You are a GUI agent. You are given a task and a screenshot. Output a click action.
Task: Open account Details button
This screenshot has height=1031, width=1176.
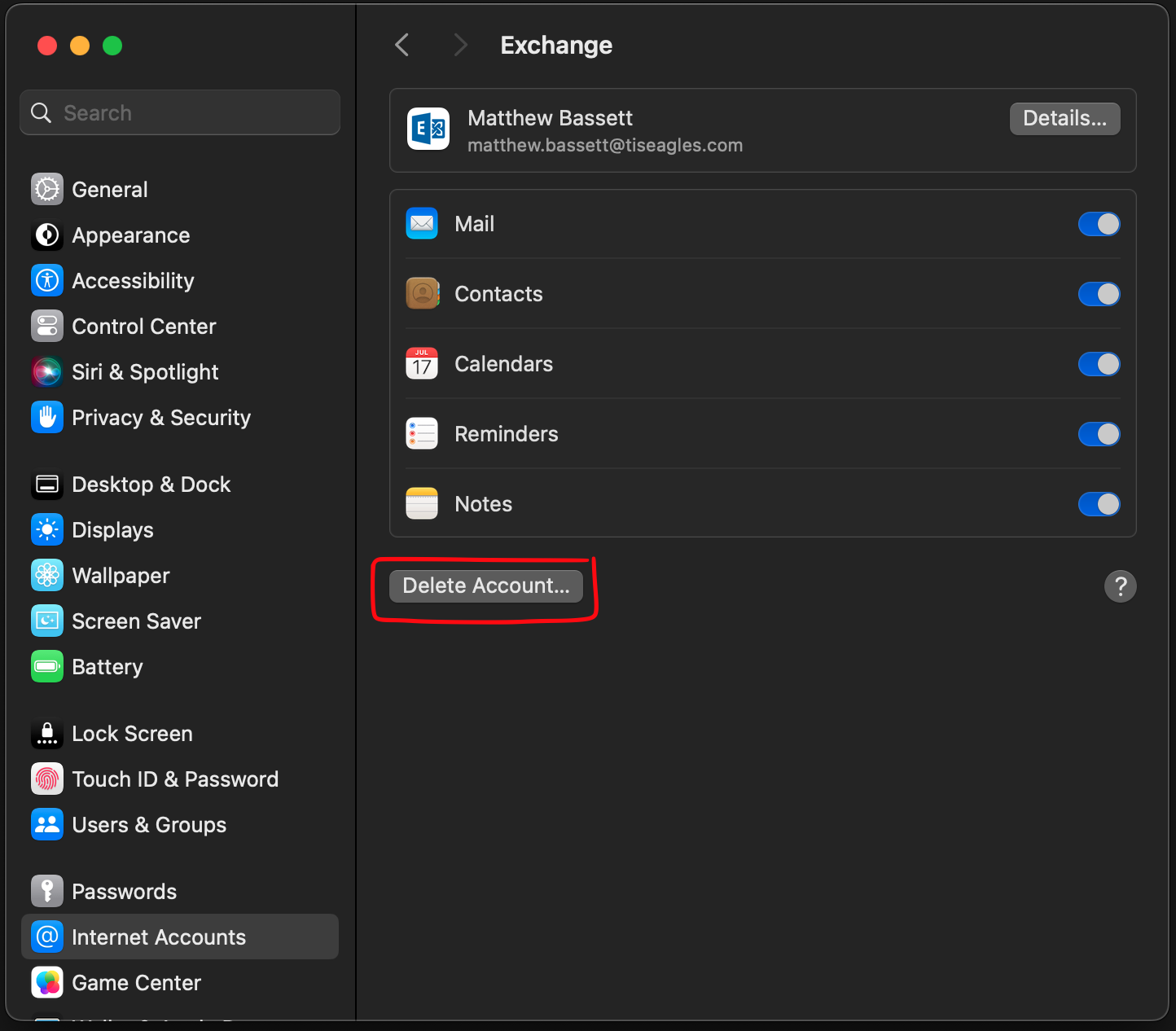click(x=1064, y=119)
